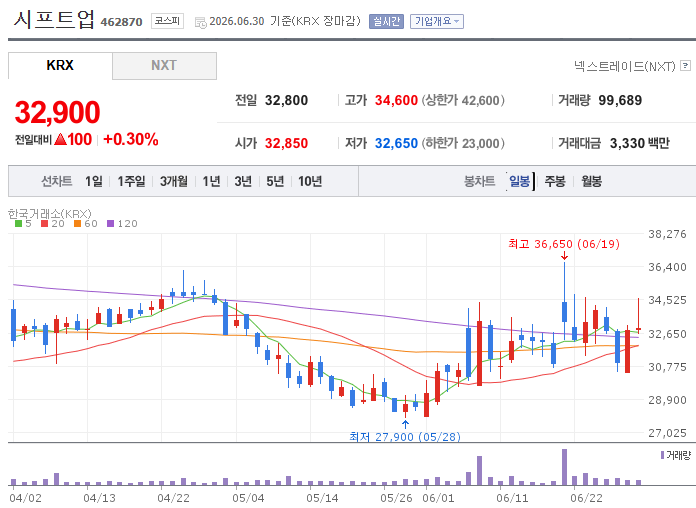Click the 최저 27,900 (05/28) chart label
This screenshot has width=696, height=508.
click(405, 437)
